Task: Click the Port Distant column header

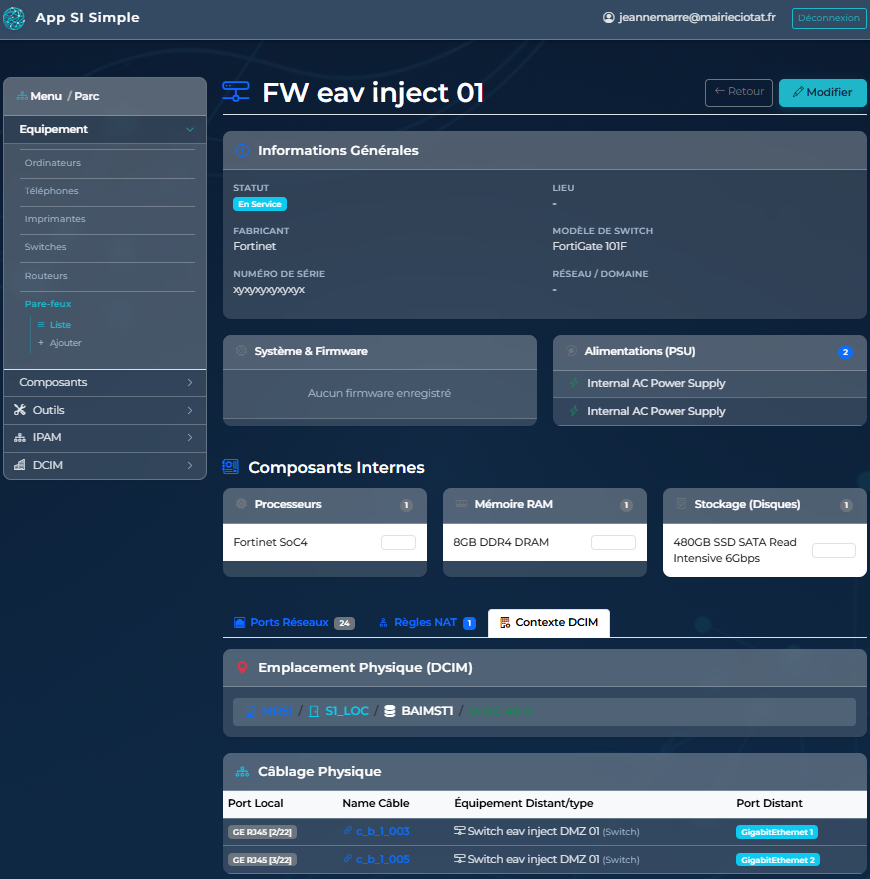Action: (769, 803)
